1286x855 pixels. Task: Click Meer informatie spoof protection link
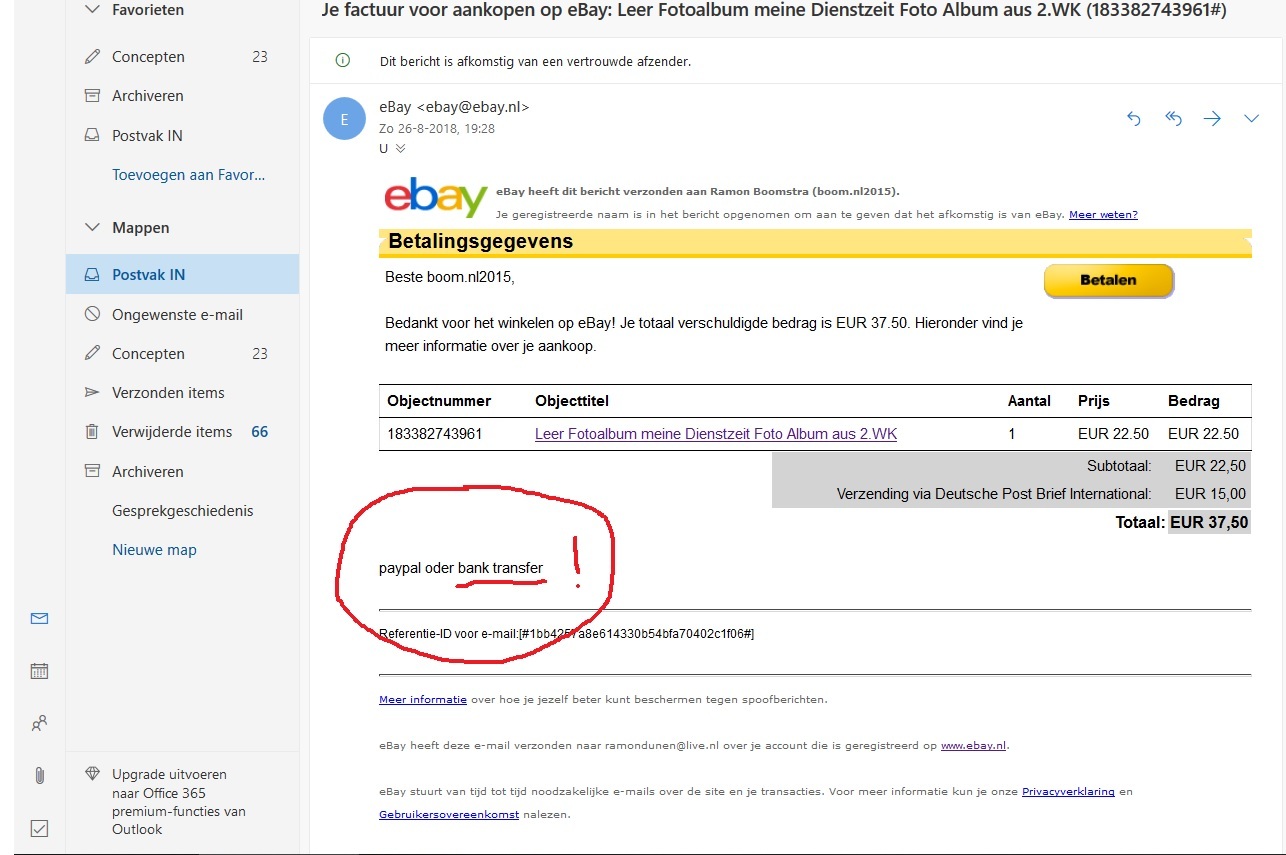pyautogui.click(x=423, y=699)
